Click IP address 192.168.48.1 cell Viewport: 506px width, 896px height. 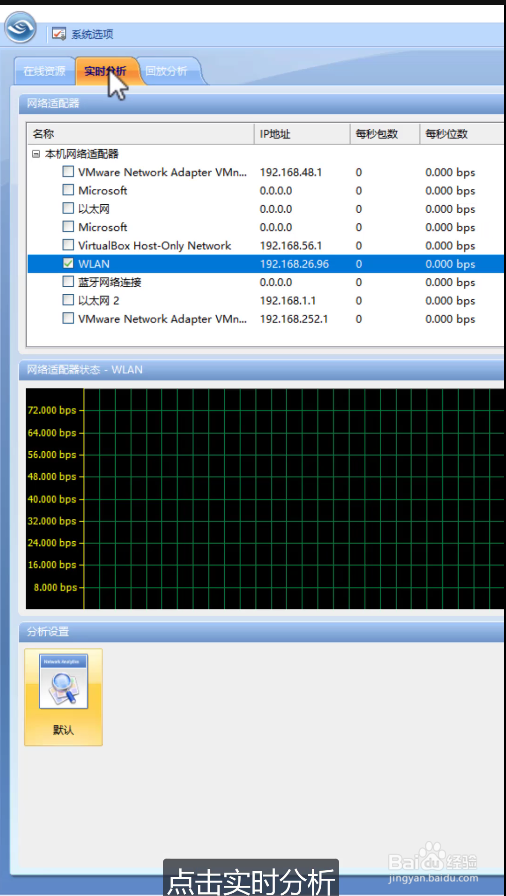click(291, 172)
